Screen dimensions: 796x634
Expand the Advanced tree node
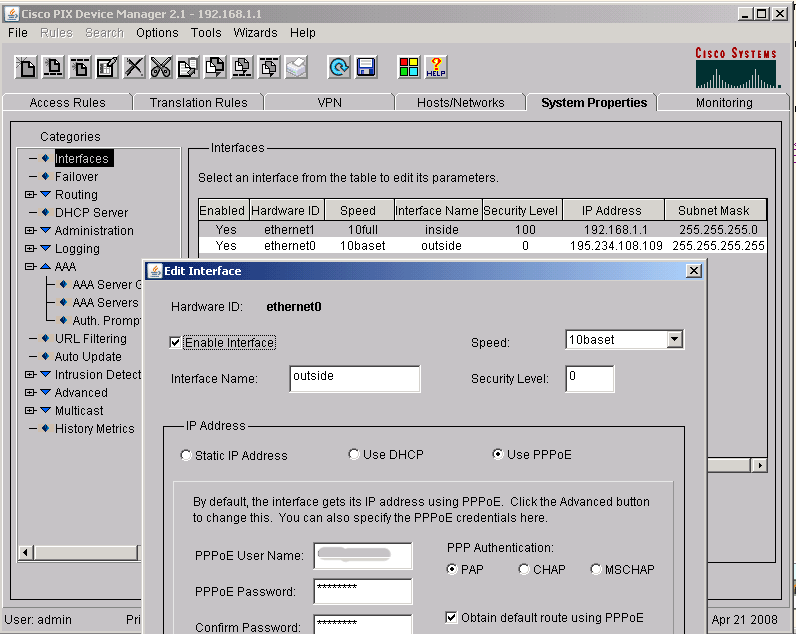click(29, 392)
